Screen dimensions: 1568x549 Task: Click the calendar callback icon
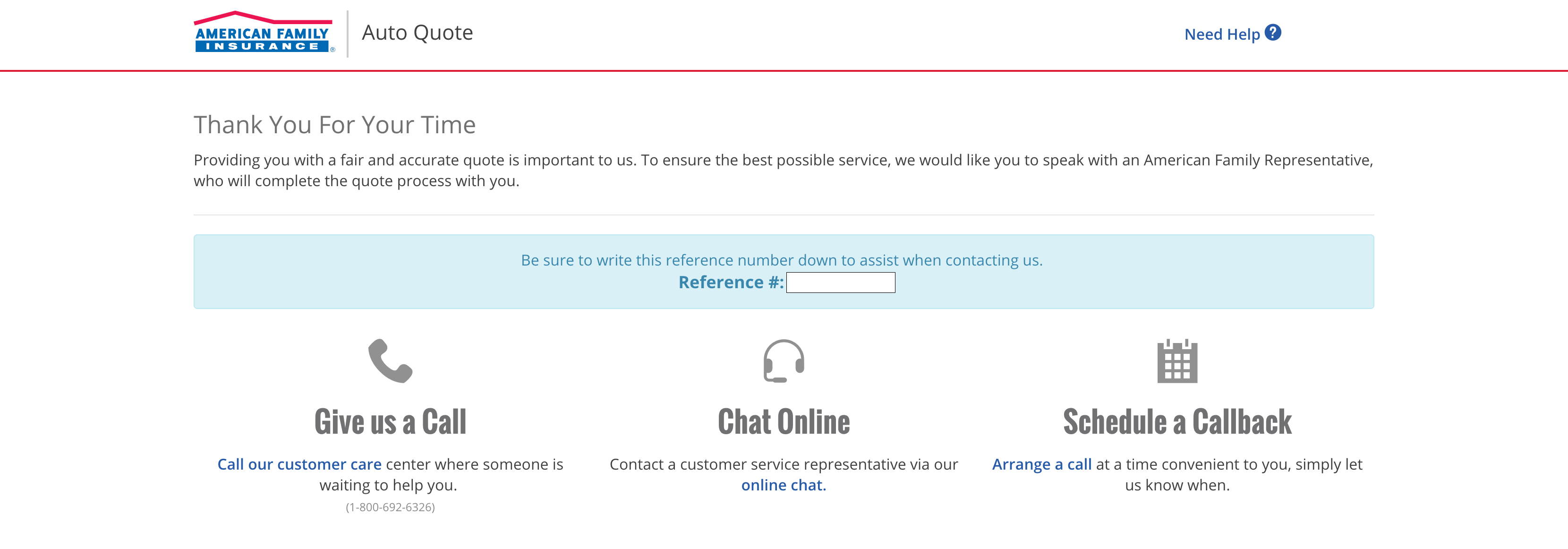1176,361
